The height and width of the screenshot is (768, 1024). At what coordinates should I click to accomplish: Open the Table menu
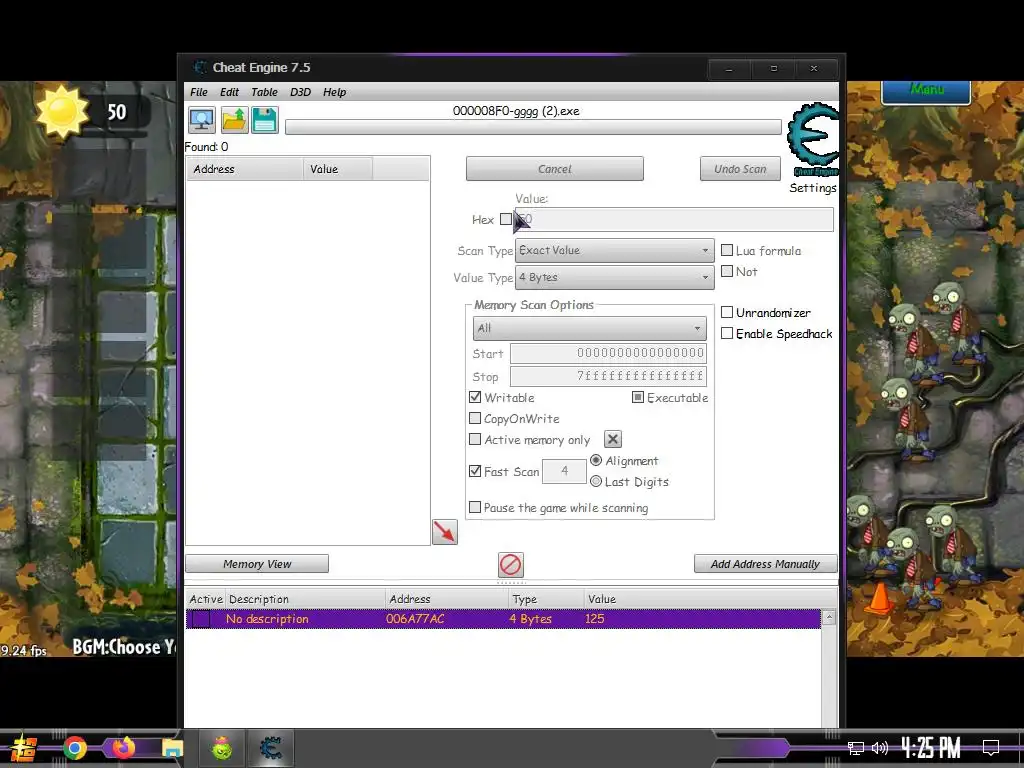(x=264, y=92)
